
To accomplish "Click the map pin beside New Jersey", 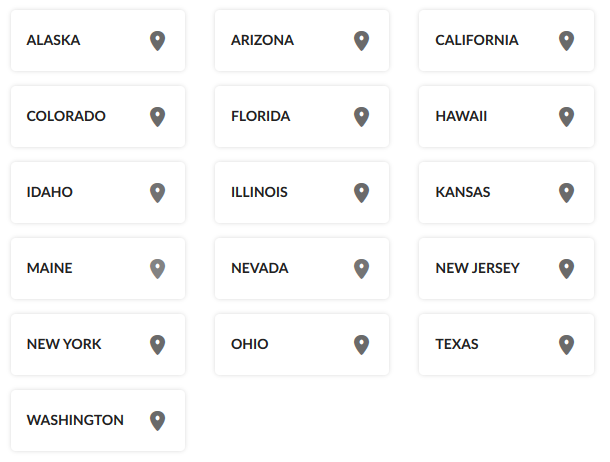I will coord(566,268).
